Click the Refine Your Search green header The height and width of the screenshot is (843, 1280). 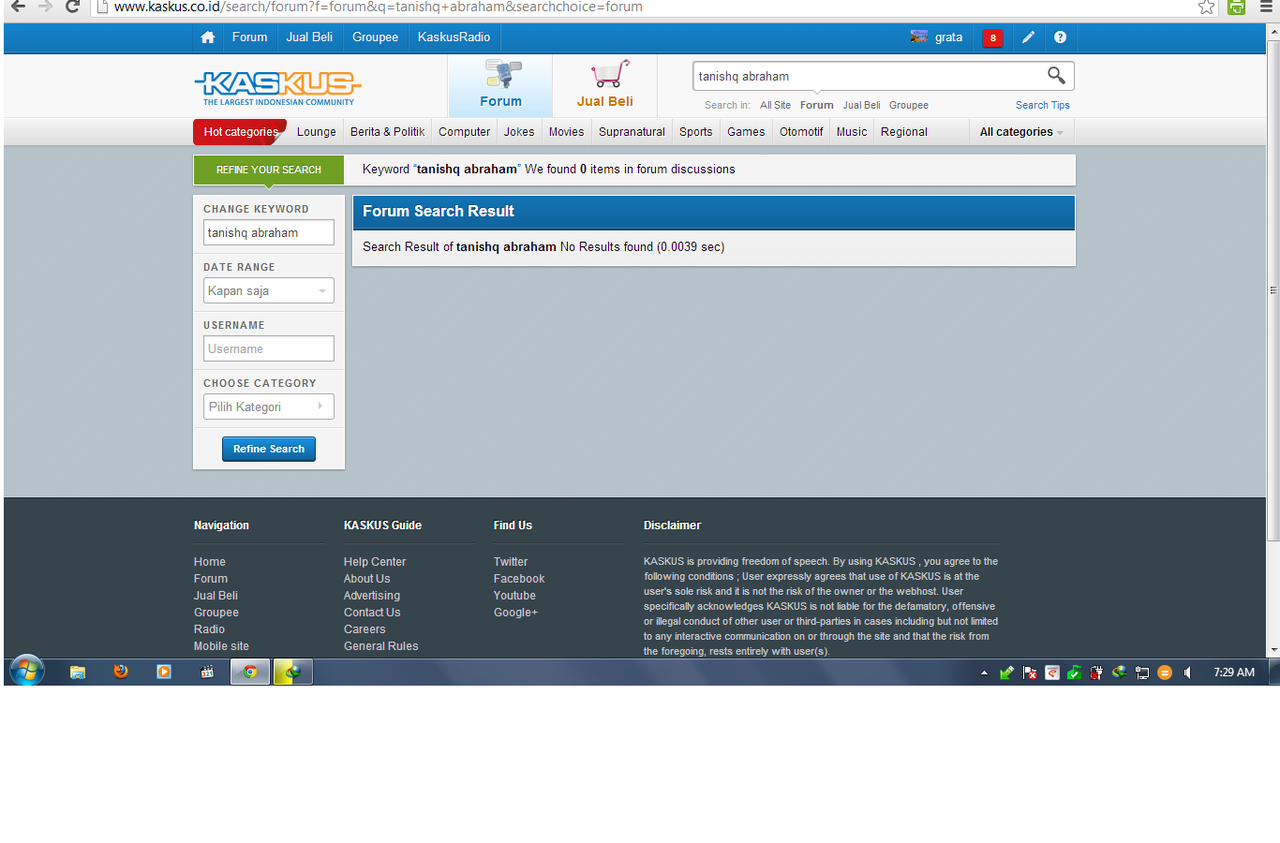pos(269,170)
